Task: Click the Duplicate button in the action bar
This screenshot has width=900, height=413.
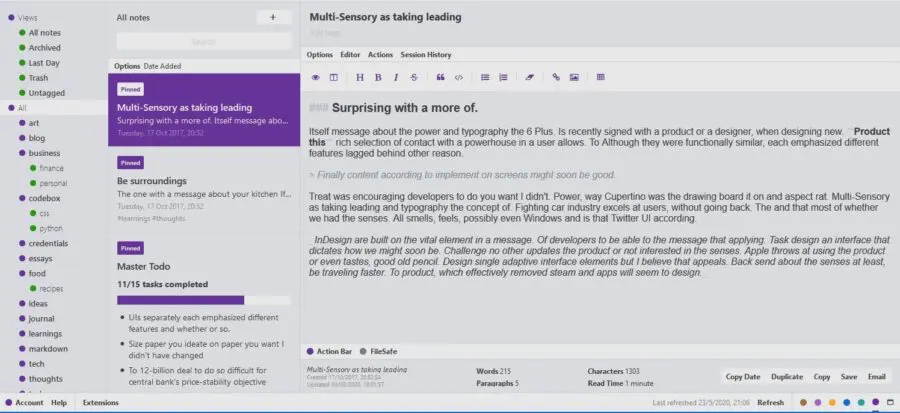Action: 787,377
